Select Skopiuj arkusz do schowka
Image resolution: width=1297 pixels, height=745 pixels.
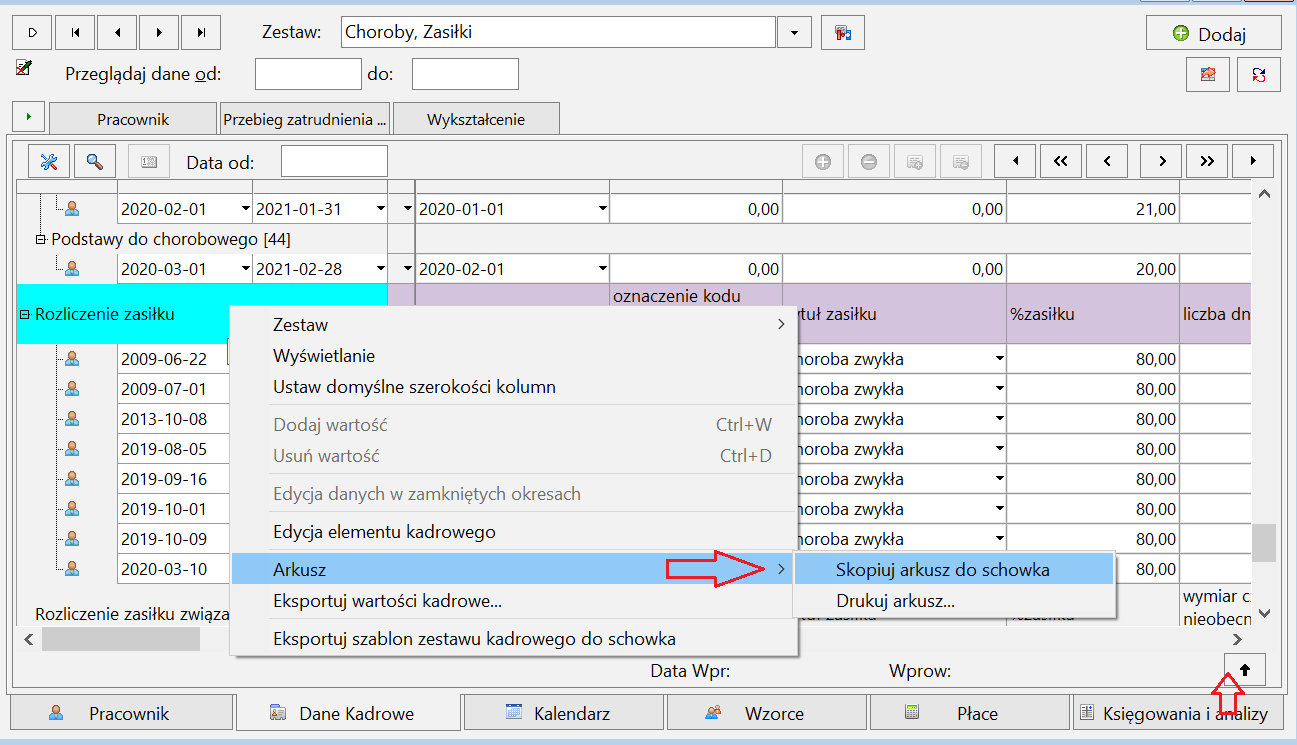tap(953, 570)
